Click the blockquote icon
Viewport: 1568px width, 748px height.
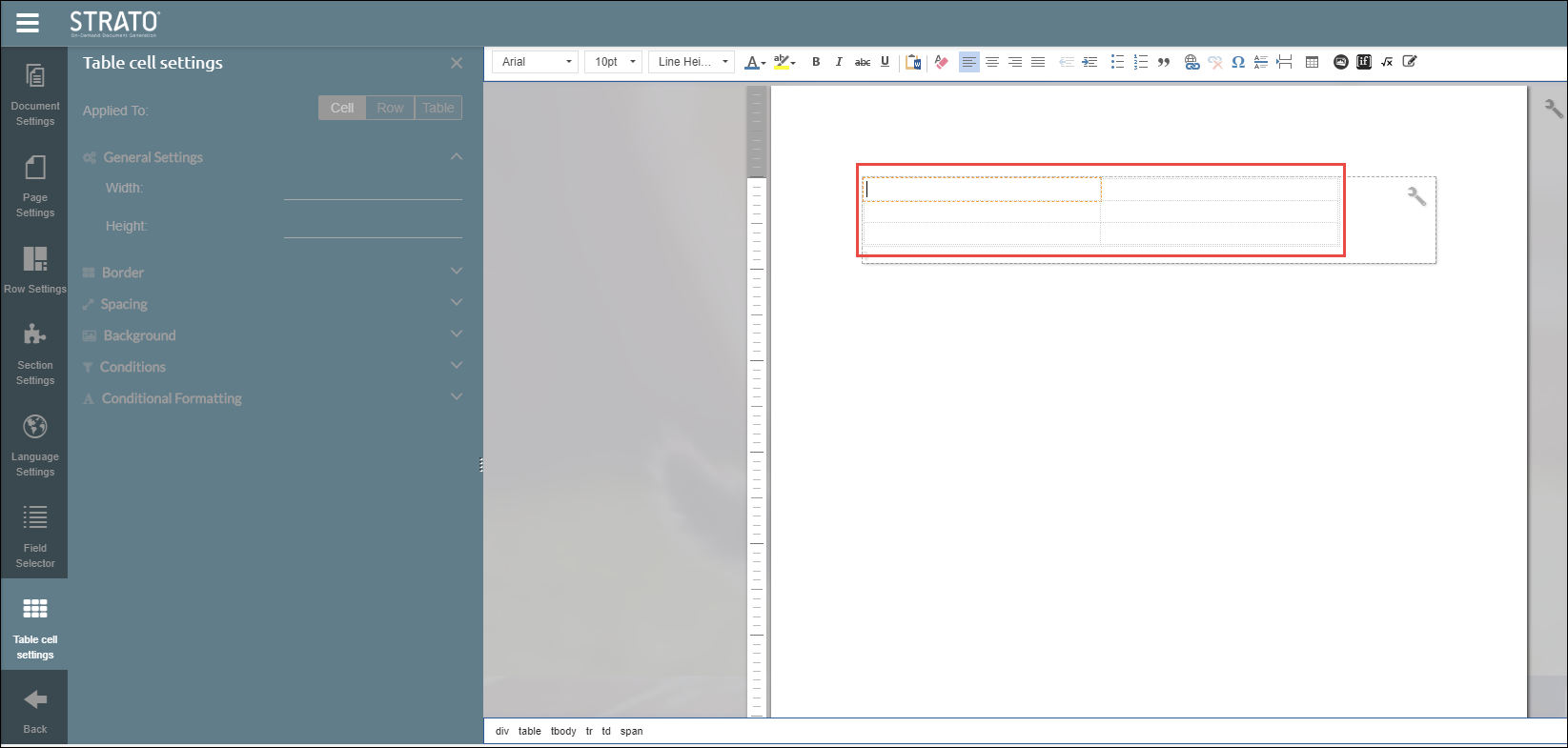[1164, 62]
